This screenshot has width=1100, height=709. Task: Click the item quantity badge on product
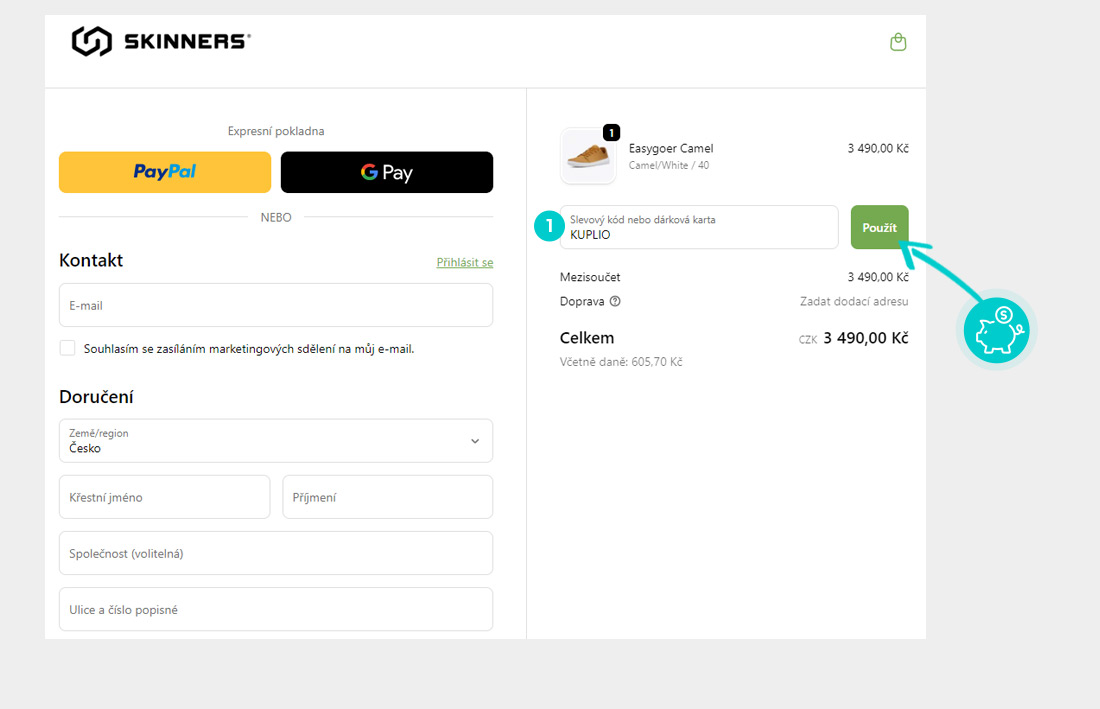tap(612, 132)
